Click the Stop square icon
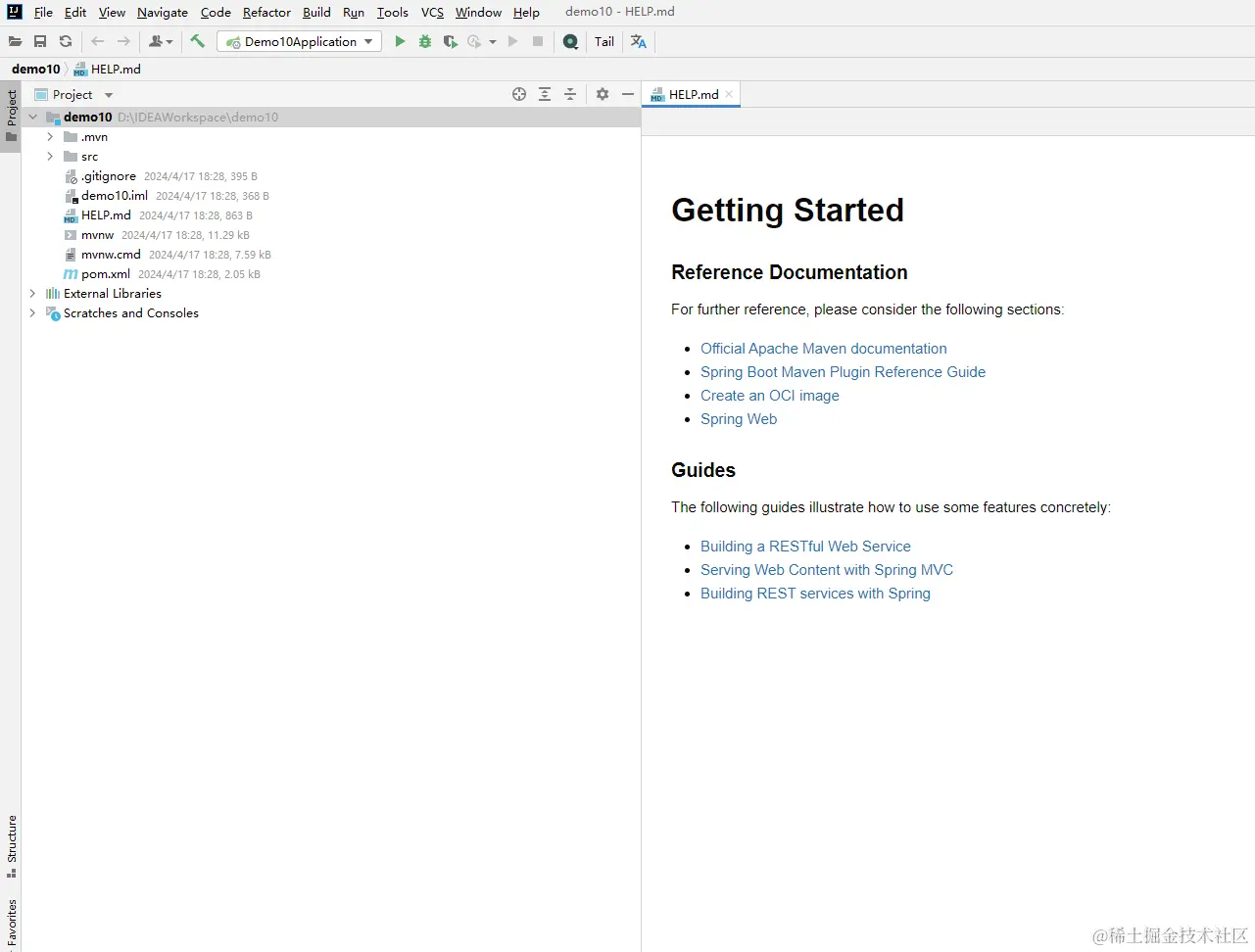 538,41
